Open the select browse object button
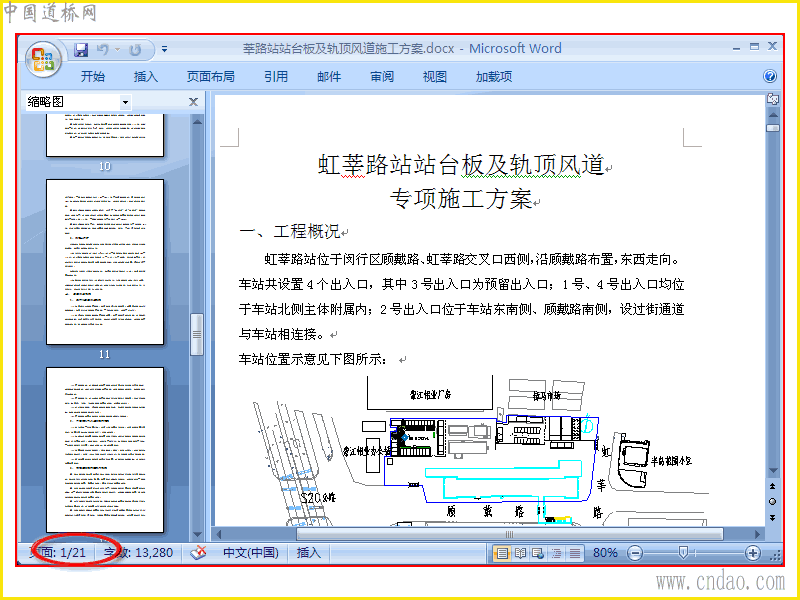The width and height of the screenshot is (800, 600). [x=772, y=502]
